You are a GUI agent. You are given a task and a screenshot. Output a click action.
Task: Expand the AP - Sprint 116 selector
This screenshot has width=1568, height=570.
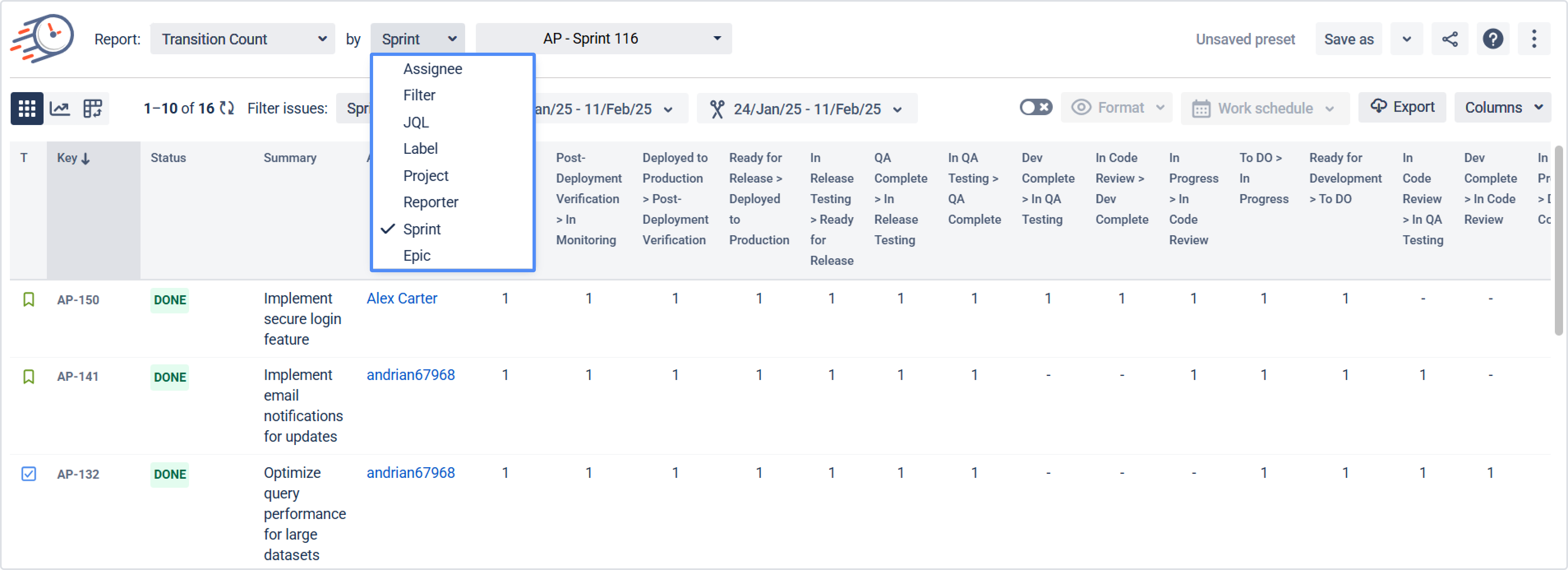tap(603, 39)
